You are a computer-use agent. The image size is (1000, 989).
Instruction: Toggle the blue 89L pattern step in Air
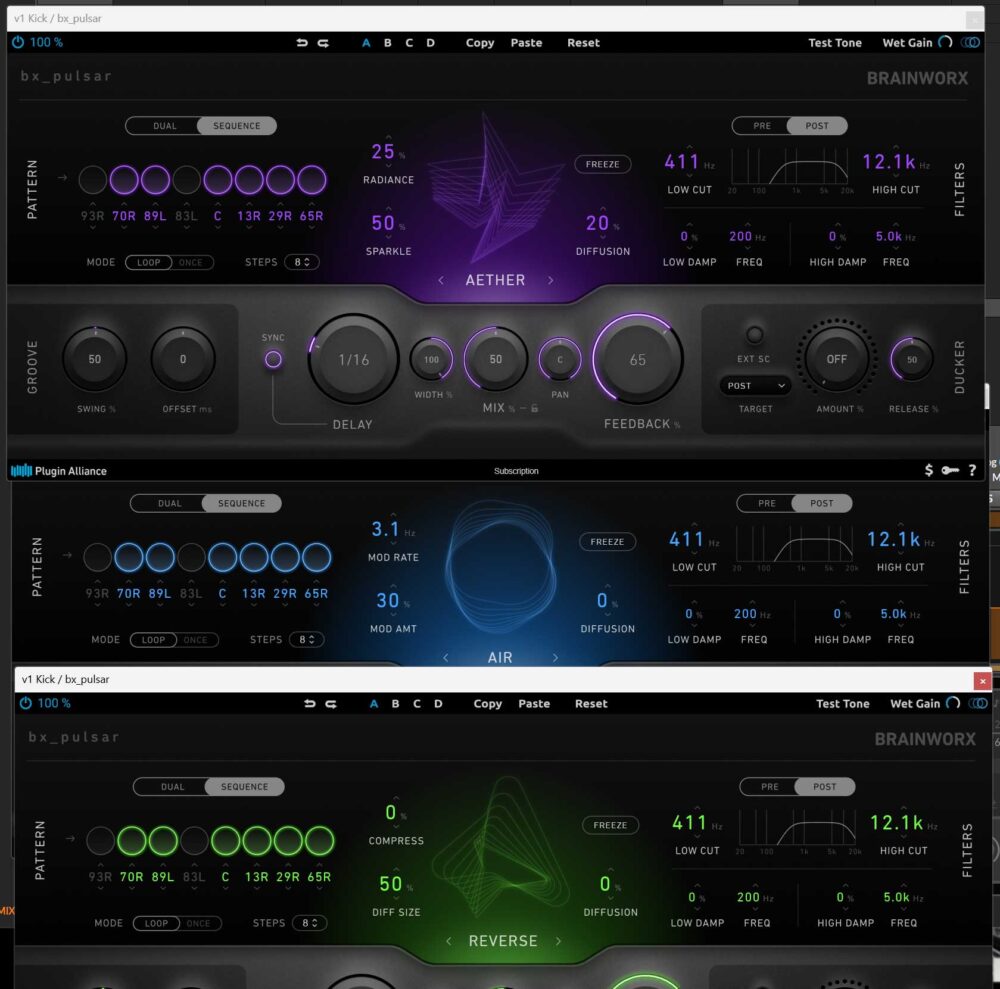click(160, 557)
